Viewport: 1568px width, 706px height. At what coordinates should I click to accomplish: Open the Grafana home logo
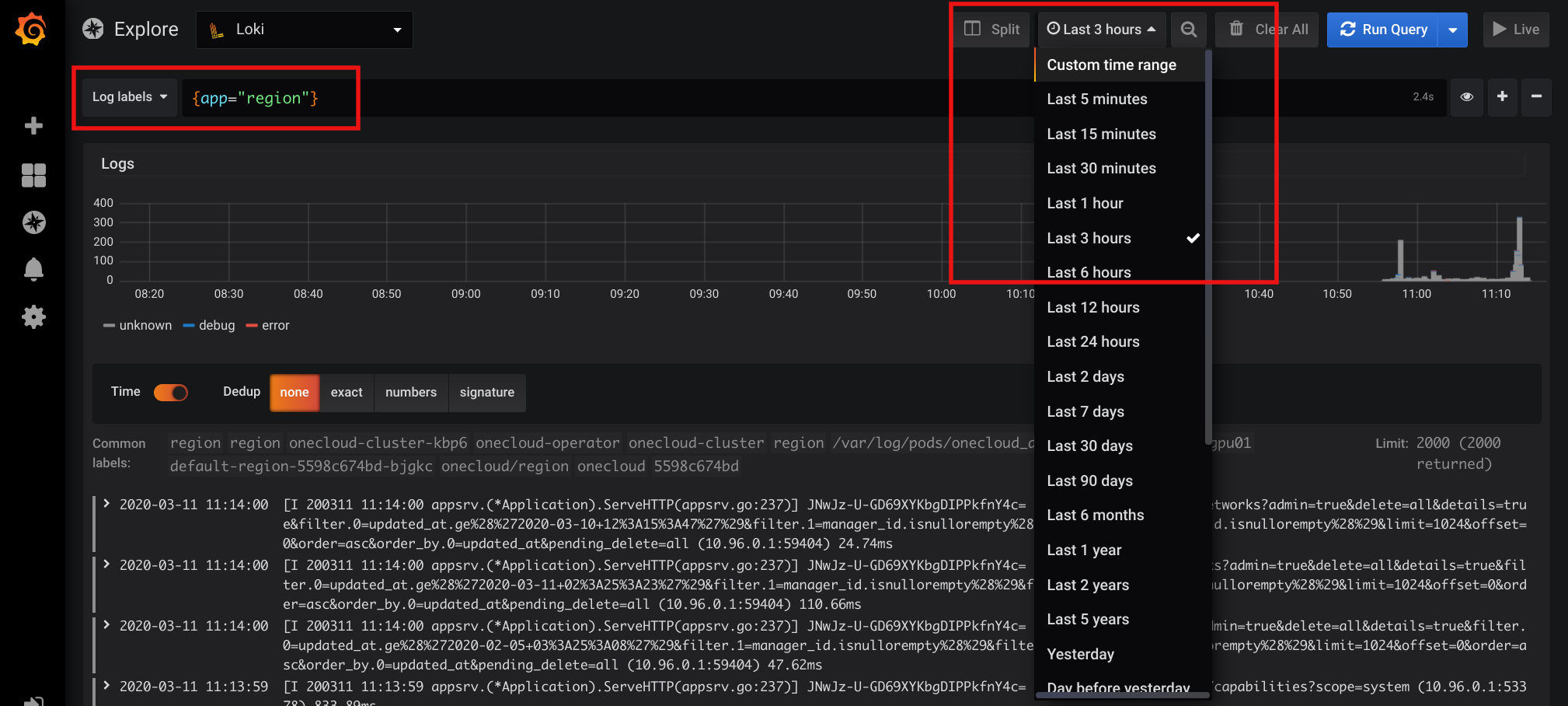pos(32,29)
